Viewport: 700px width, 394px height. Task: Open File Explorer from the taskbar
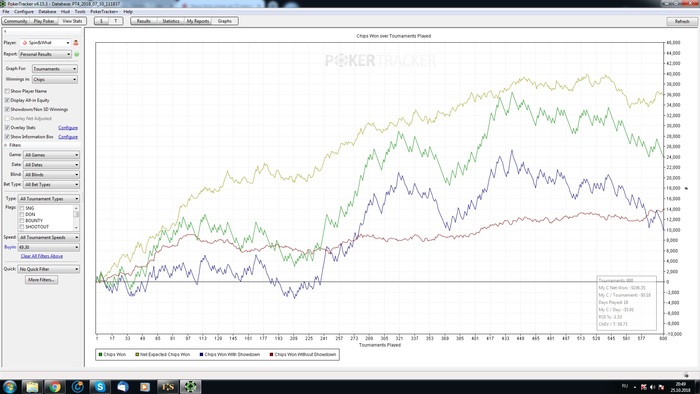32,386
